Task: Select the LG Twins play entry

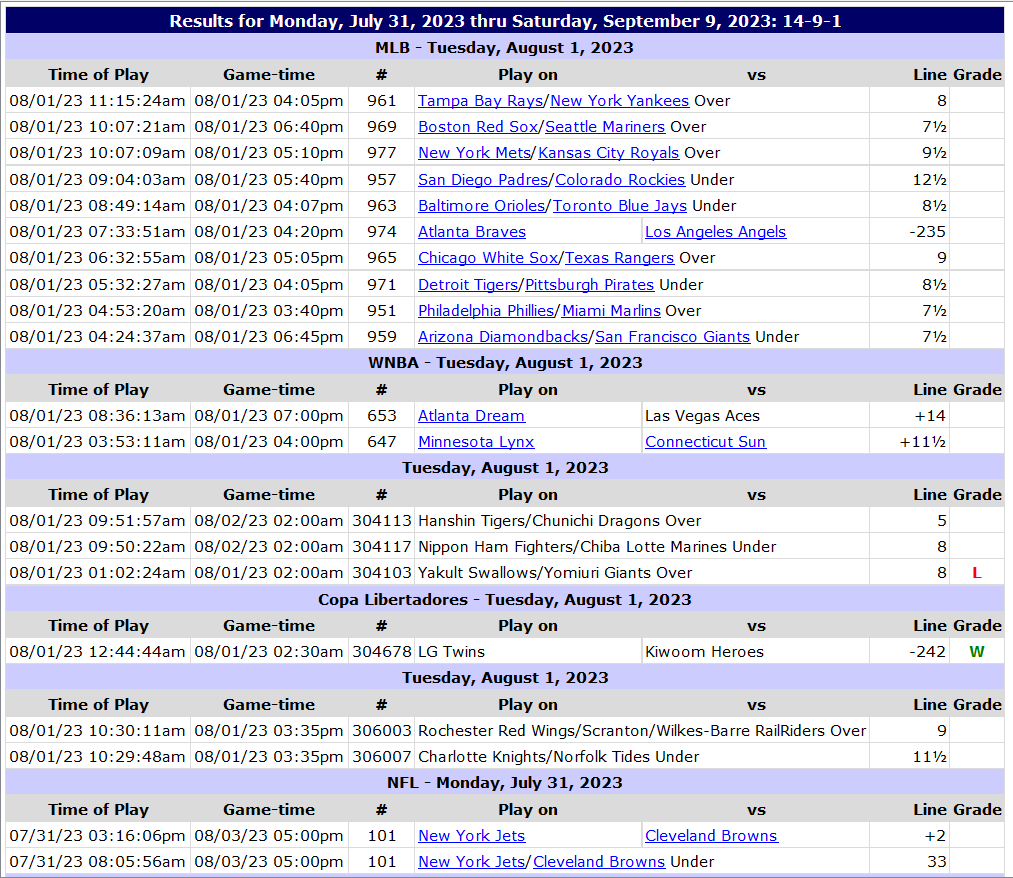Action: (451, 652)
